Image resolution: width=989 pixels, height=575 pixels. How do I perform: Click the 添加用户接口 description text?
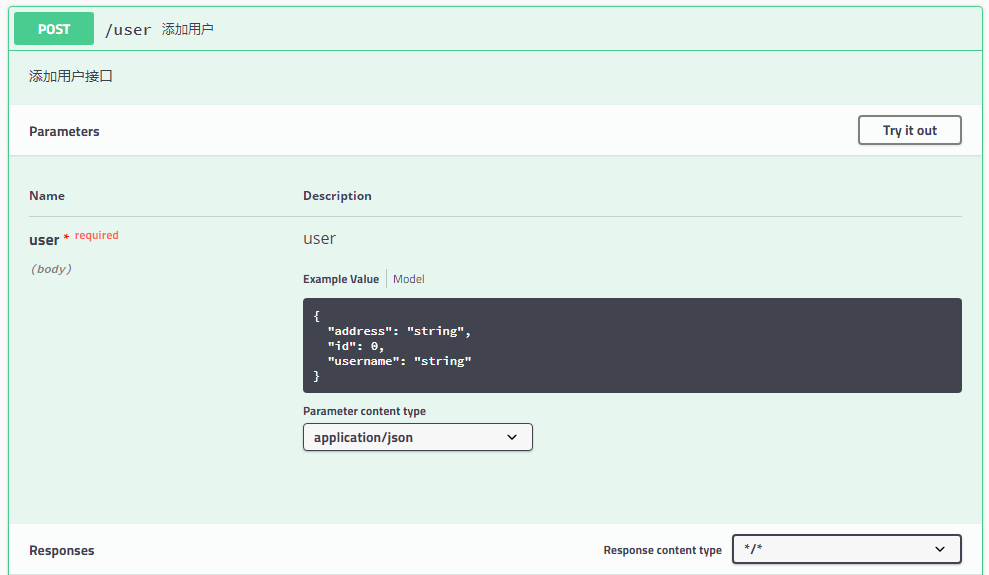tap(71, 76)
